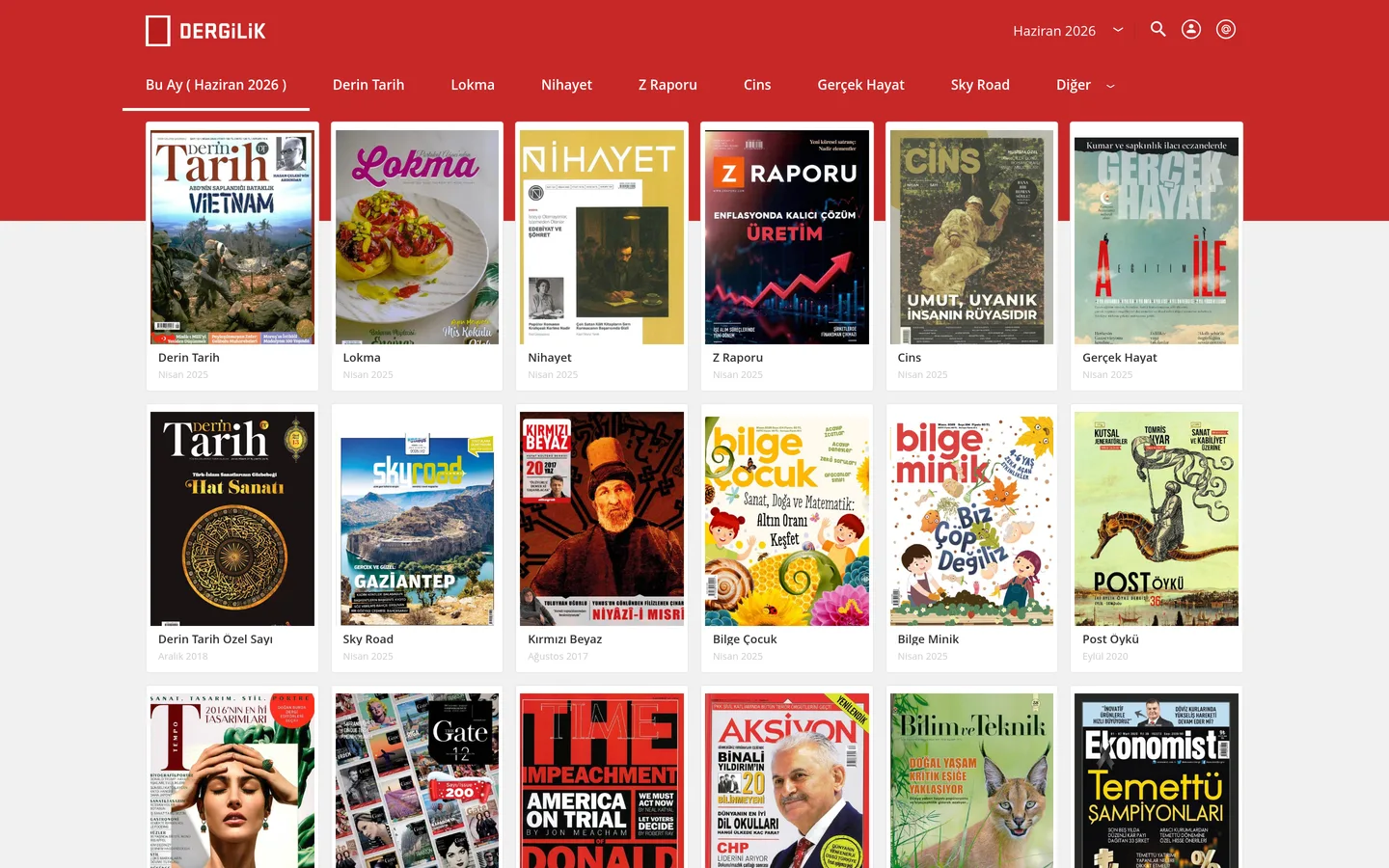Viewport: 1389px width, 868px height.
Task: Select the TIME Impeachment cover
Action: click(602, 780)
